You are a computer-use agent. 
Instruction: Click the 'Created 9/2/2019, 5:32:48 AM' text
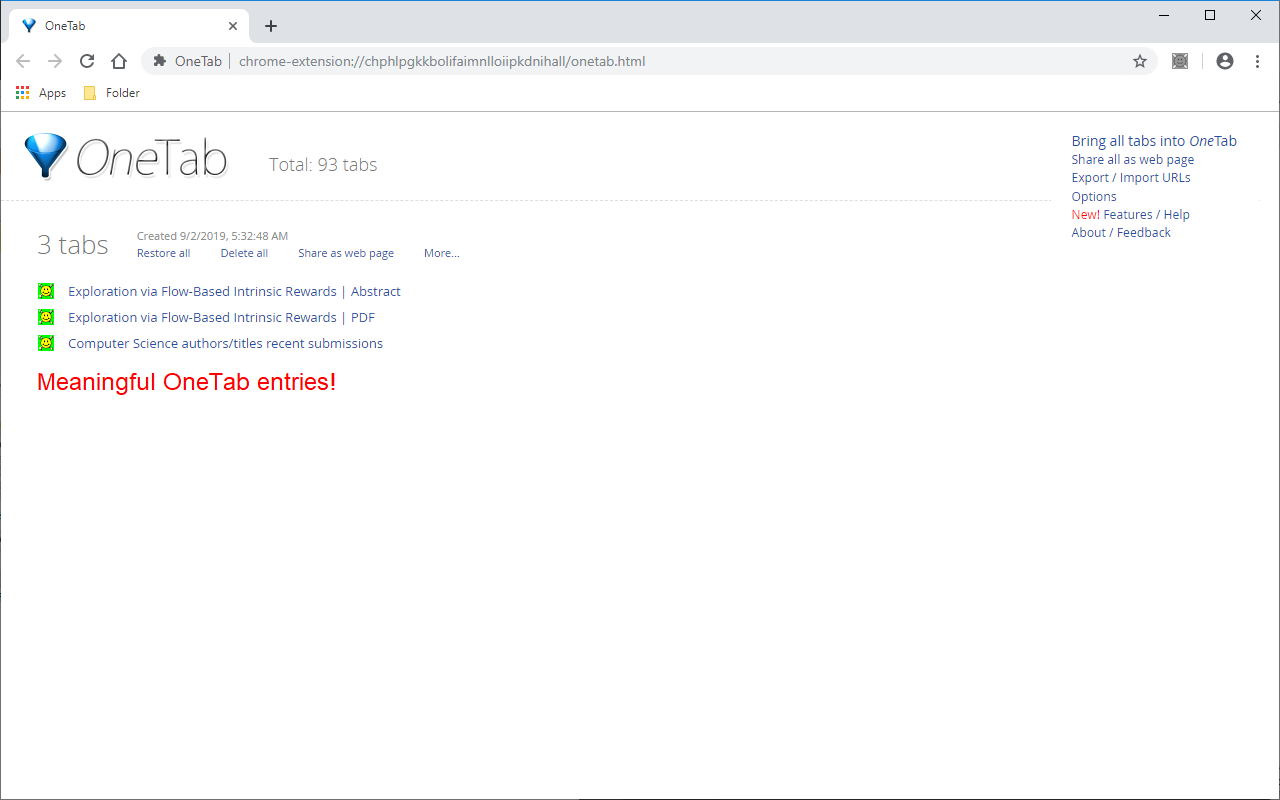coord(212,236)
